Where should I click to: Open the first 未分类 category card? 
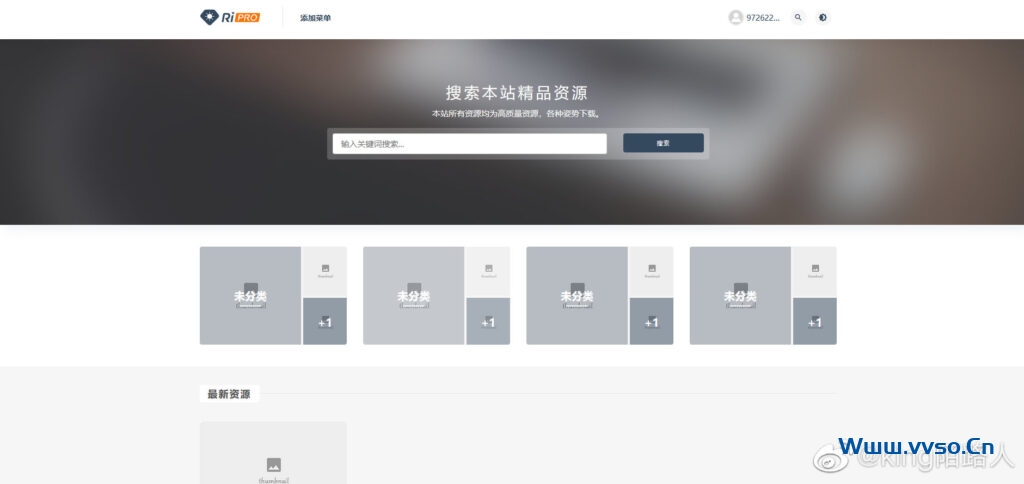coord(250,296)
